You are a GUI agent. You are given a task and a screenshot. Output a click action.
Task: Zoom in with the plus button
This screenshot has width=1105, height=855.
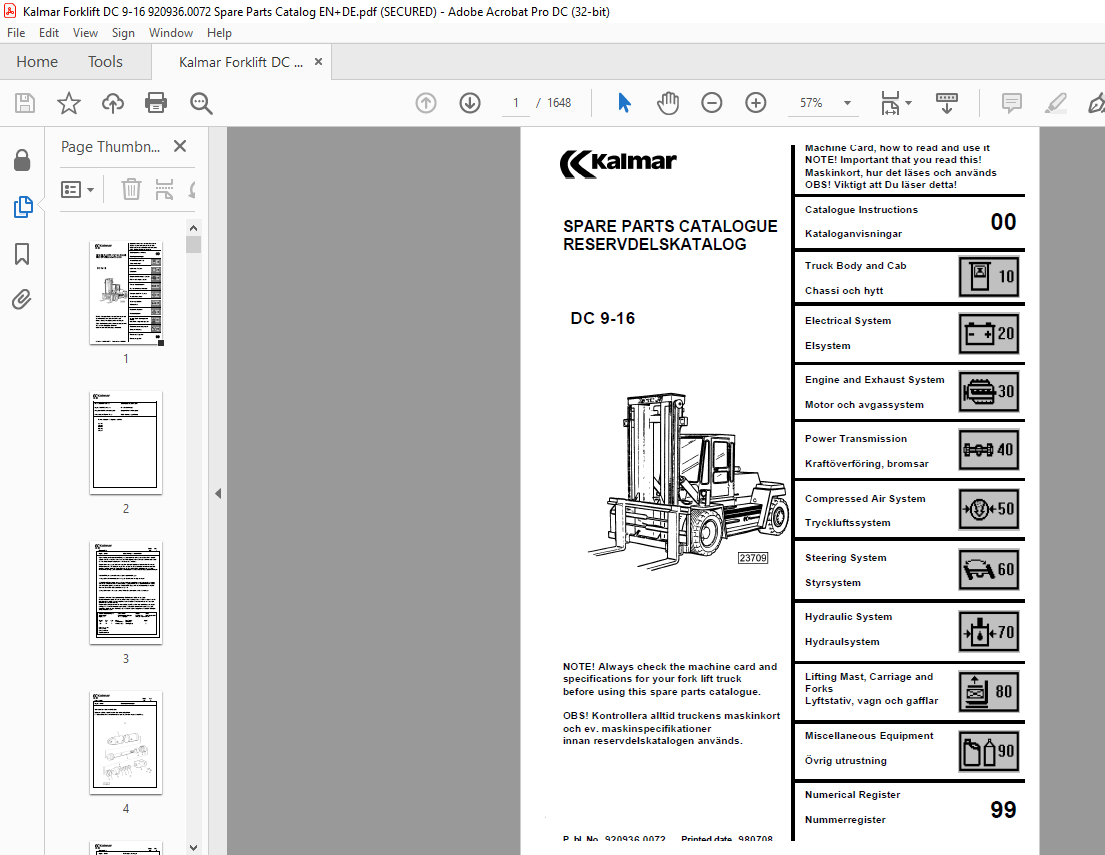[x=755, y=103]
